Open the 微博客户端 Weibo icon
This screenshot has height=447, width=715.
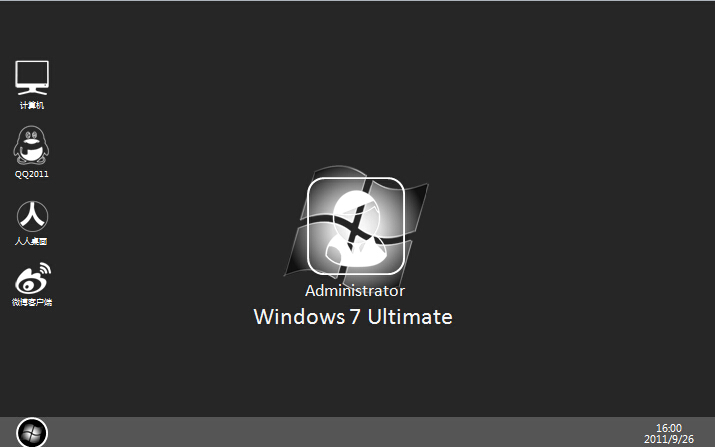pos(32,278)
